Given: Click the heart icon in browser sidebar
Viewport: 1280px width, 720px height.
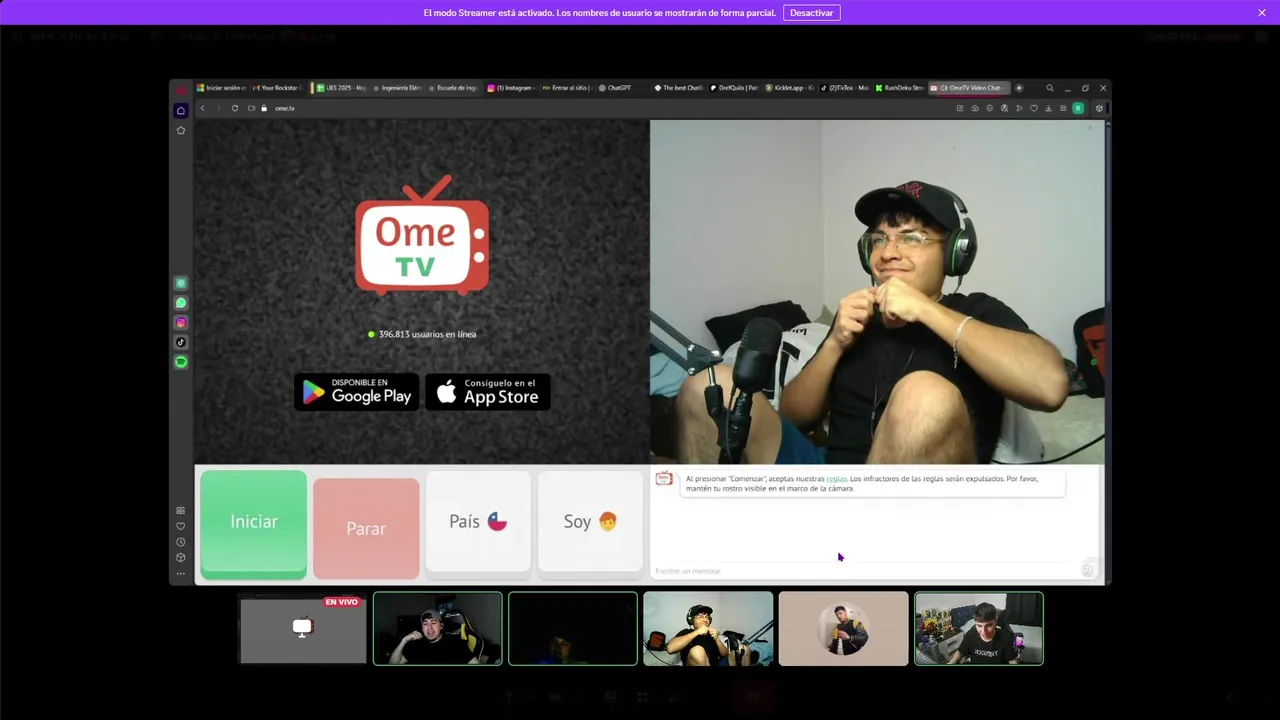Looking at the screenshot, I should (181, 526).
